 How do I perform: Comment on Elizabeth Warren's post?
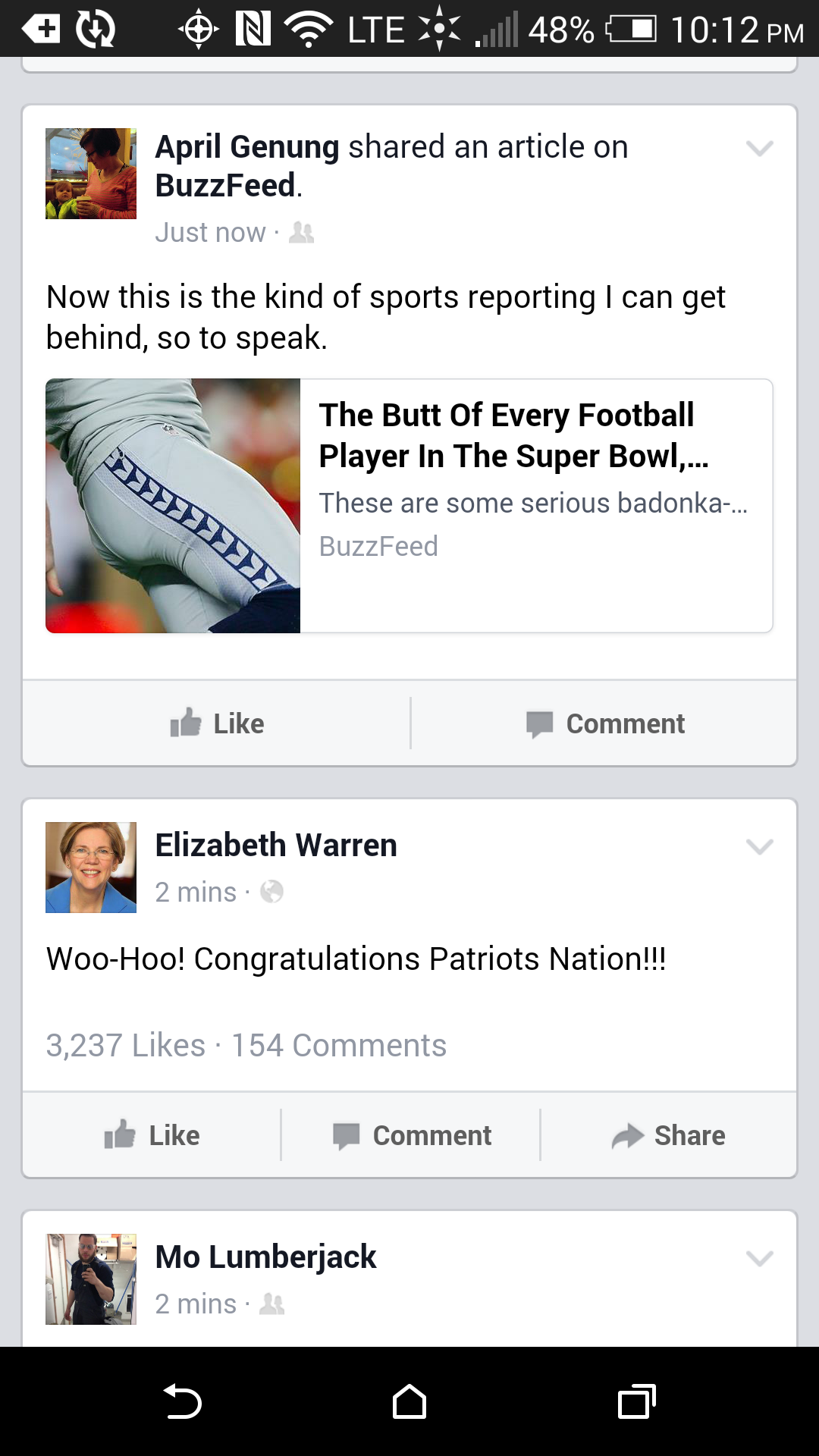(412, 1135)
